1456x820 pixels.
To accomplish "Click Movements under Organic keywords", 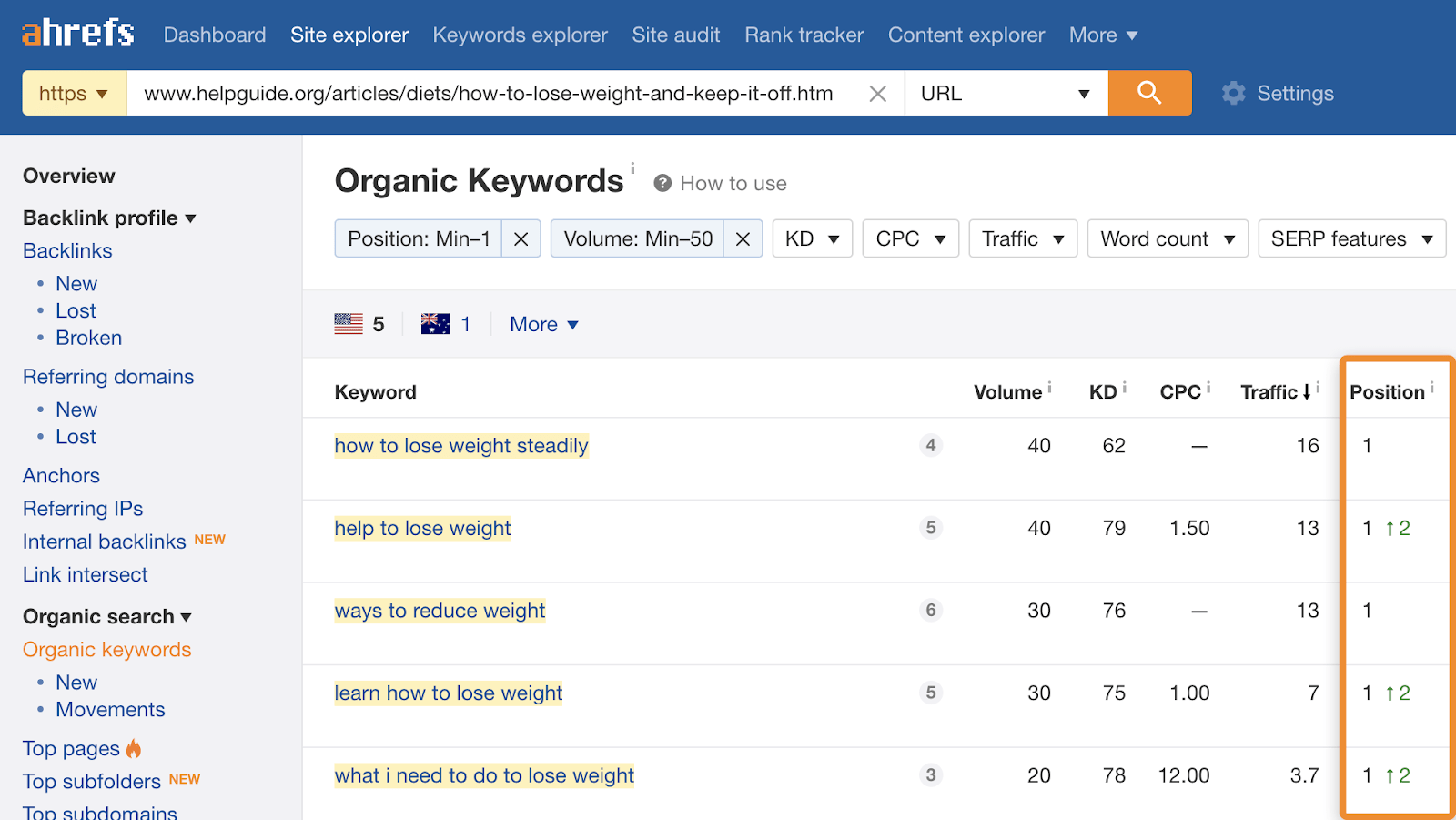I will (110, 709).
